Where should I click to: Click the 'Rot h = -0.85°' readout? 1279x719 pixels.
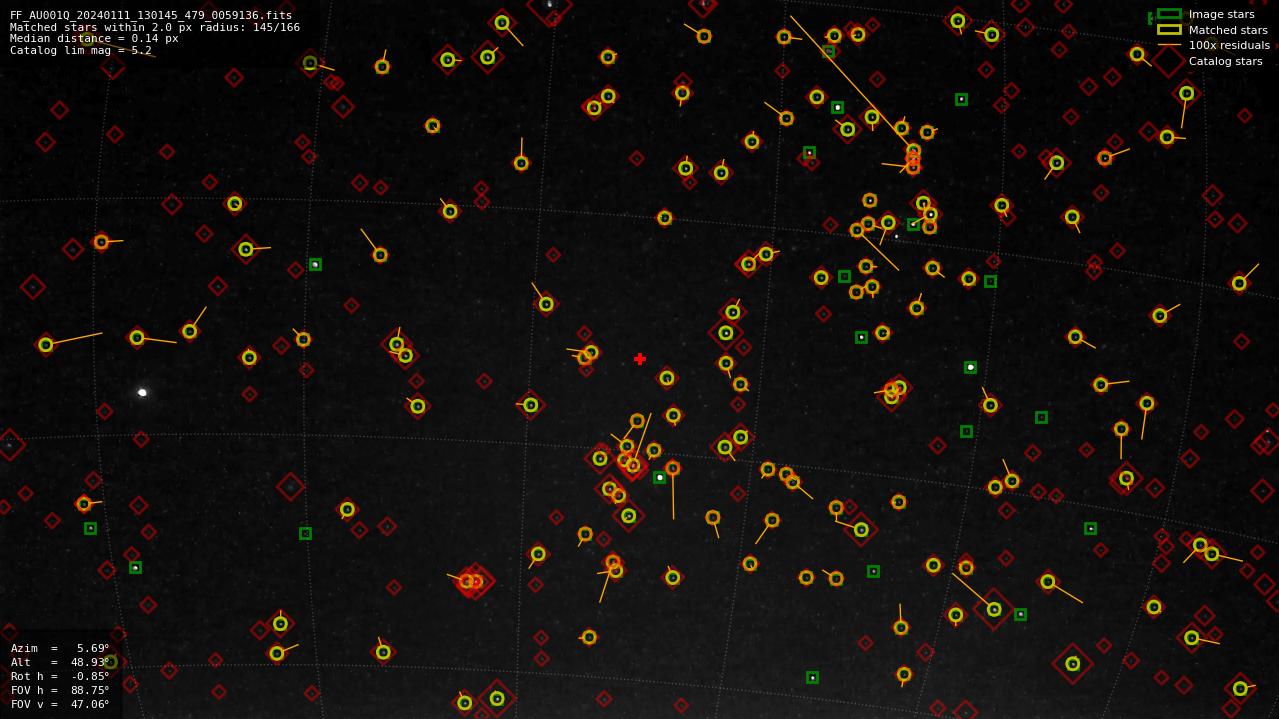click(60, 676)
